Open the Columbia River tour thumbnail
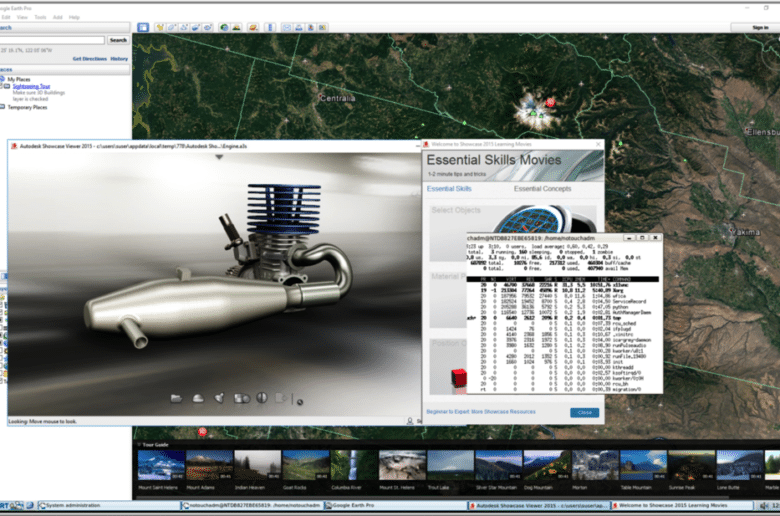The width and height of the screenshot is (780, 516). [x=354, y=465]
